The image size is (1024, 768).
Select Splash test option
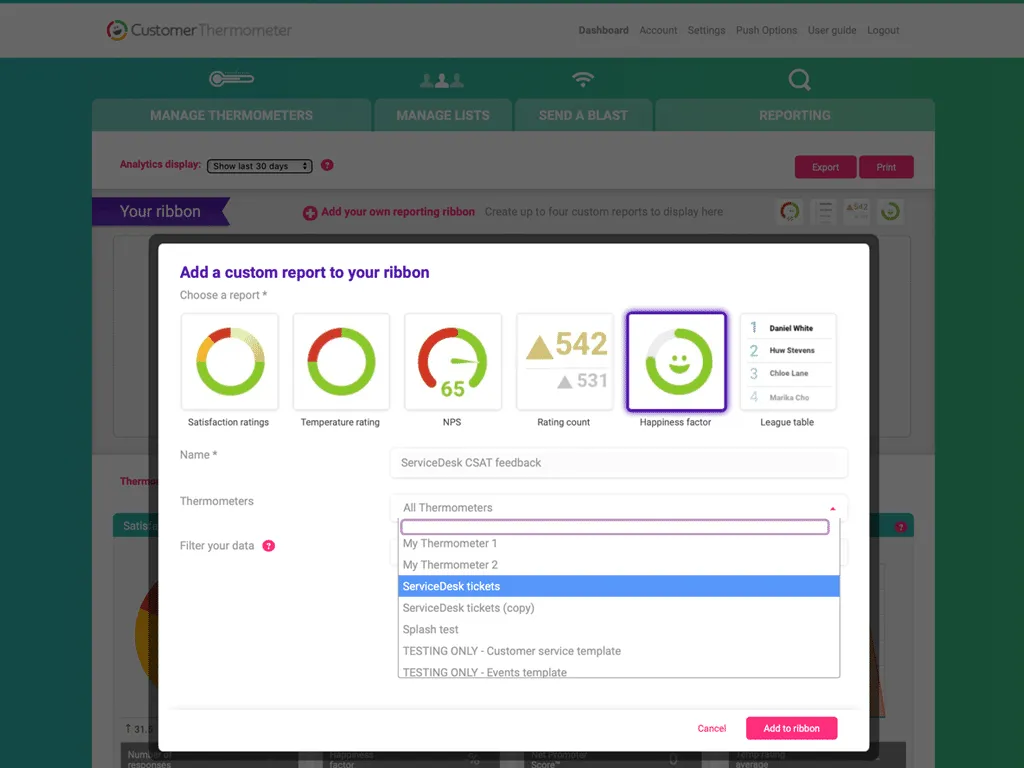[x=618, y=630]
